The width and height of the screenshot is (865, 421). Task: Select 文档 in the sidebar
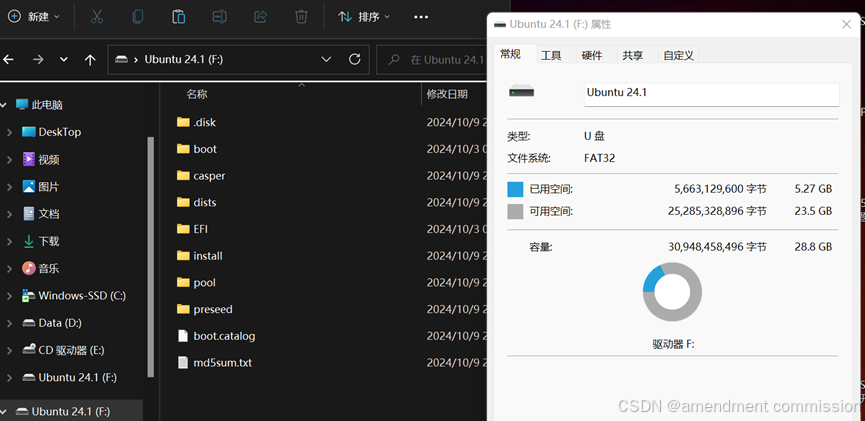point(41,214)
